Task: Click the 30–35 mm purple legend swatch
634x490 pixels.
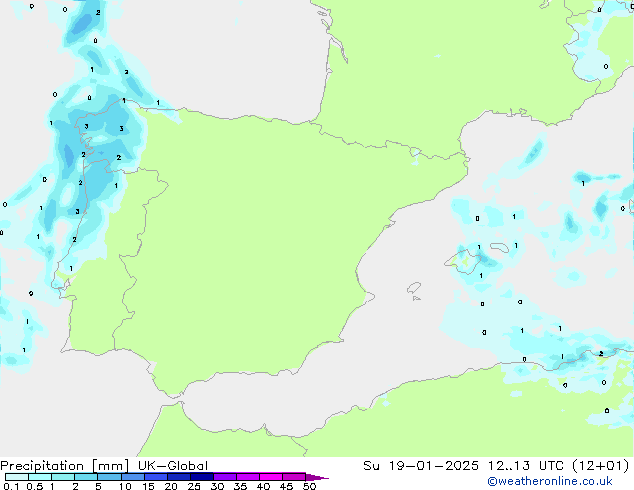Action: click(x=225, y=477)
